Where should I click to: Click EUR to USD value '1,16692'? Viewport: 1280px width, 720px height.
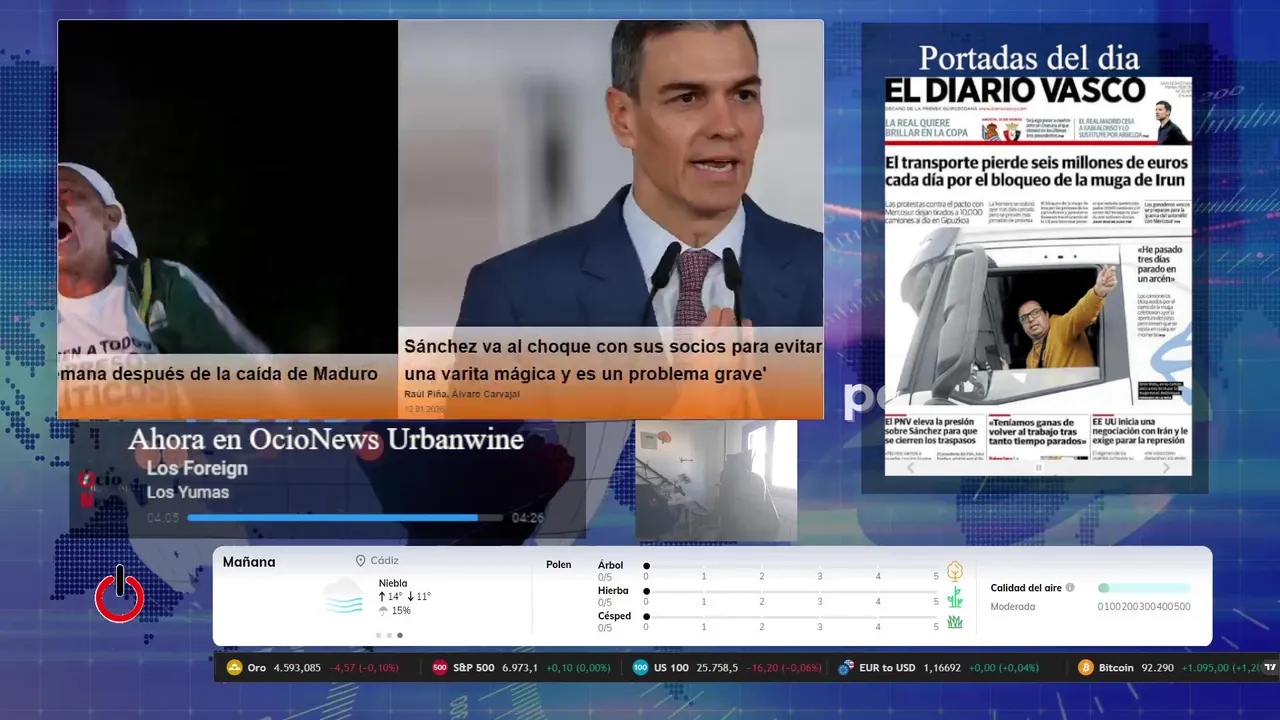(941, 667)
